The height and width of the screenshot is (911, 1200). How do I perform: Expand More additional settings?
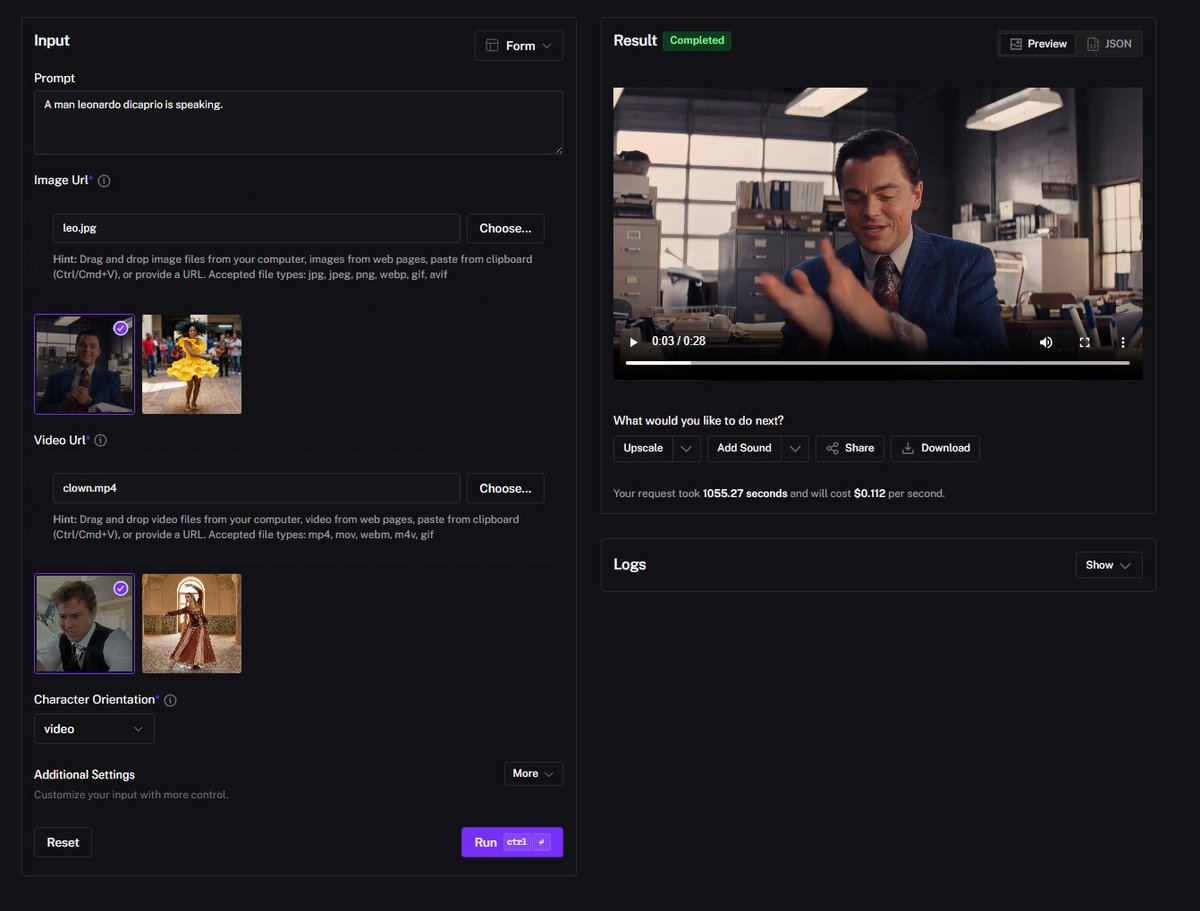click(x=533, y=774)
